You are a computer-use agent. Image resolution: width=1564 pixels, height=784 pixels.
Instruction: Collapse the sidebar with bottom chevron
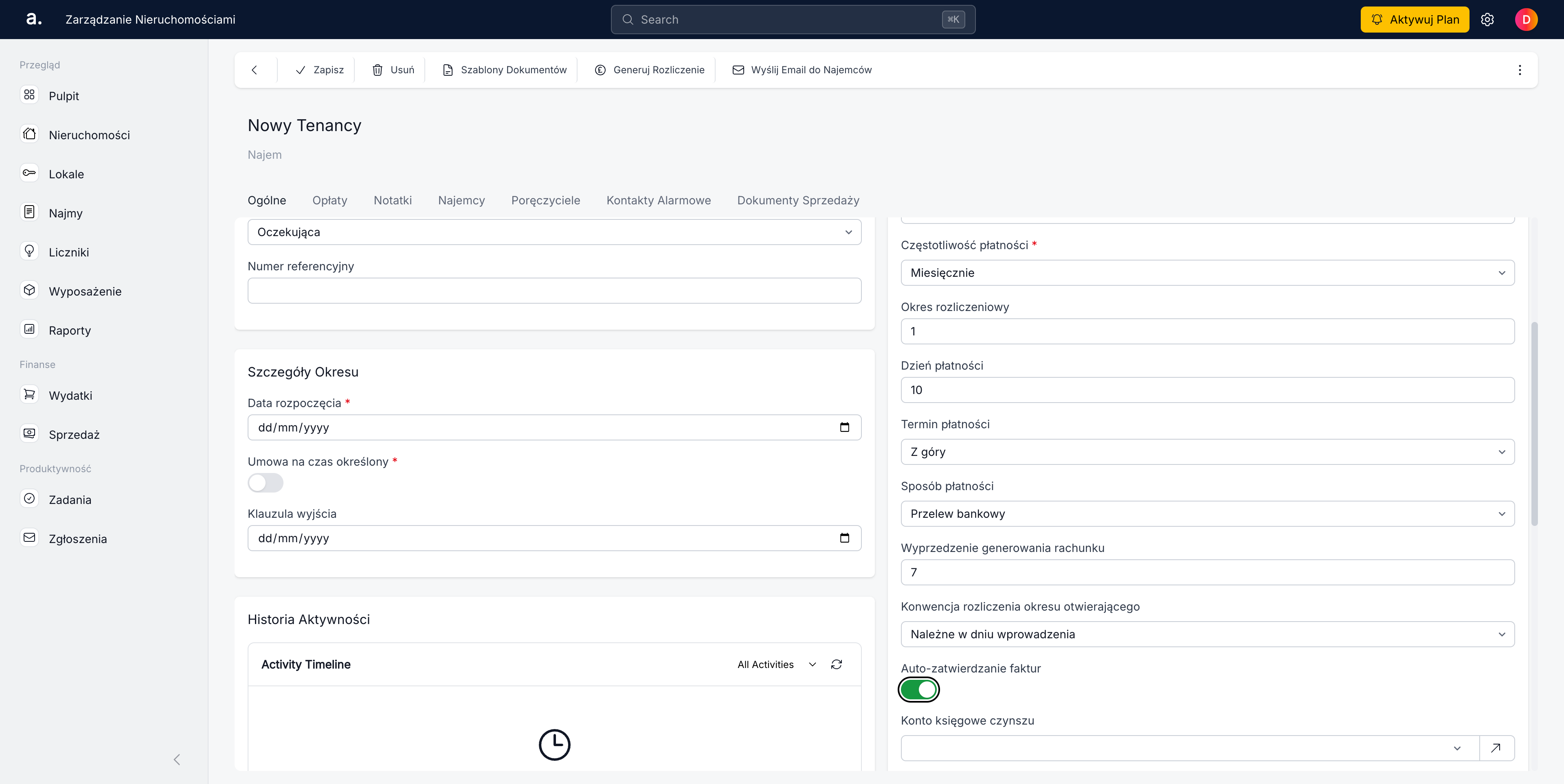pos(177,759)
